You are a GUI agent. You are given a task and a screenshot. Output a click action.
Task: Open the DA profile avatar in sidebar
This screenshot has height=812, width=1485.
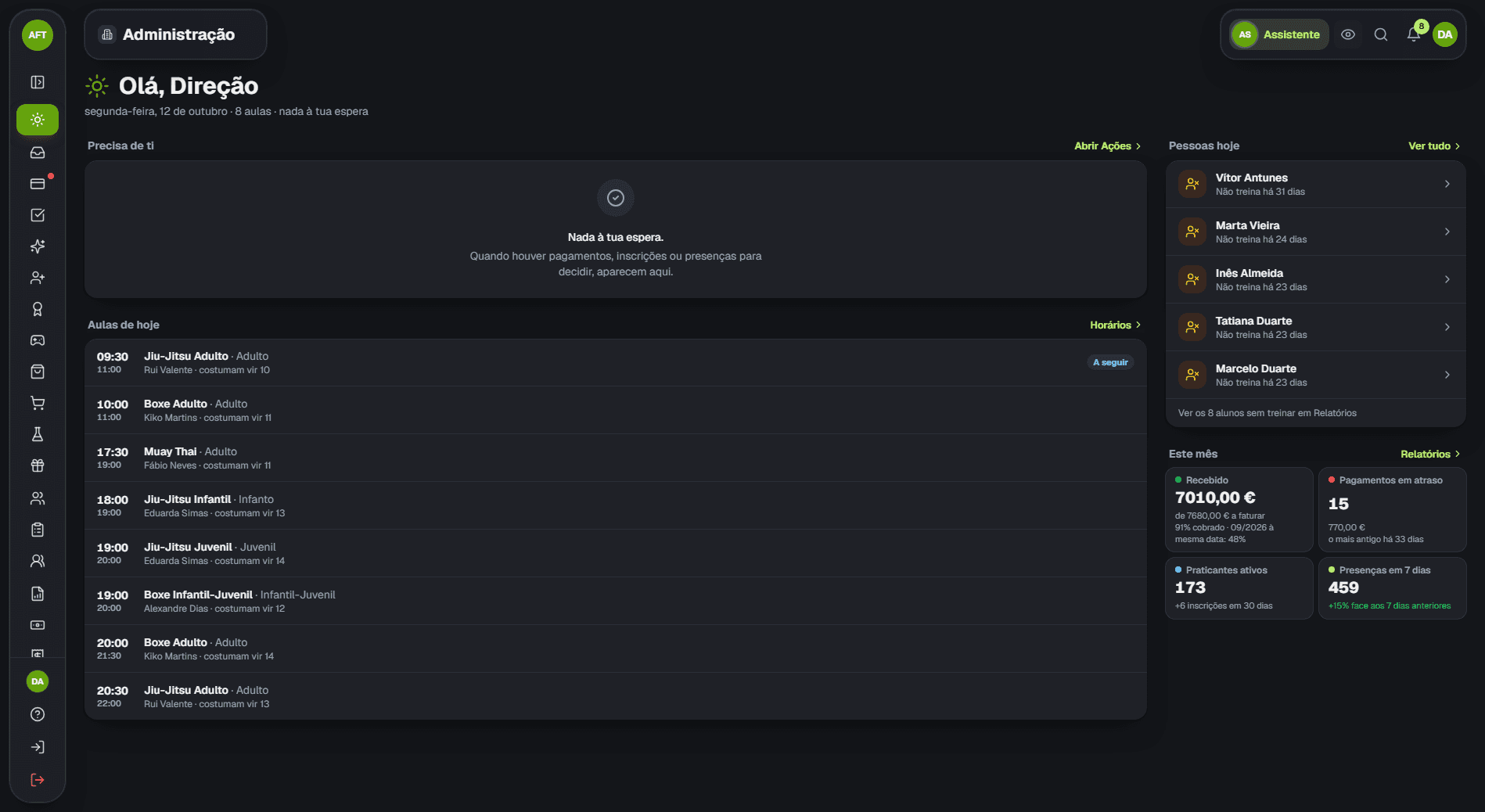pyautogui.click(x=38, y=681)
